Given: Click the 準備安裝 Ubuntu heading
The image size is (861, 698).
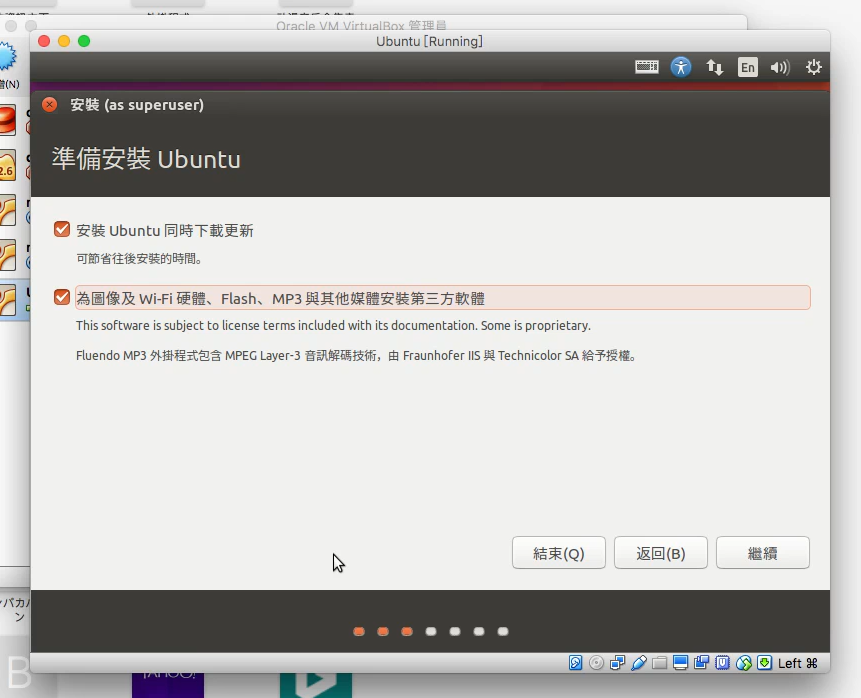Looking at the screenshot, I should pos(146,159).
